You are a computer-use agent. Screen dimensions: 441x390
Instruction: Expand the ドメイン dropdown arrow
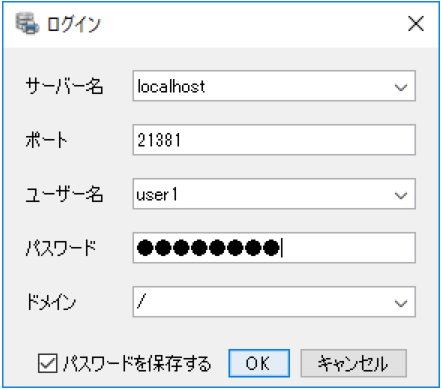point(401,303)
